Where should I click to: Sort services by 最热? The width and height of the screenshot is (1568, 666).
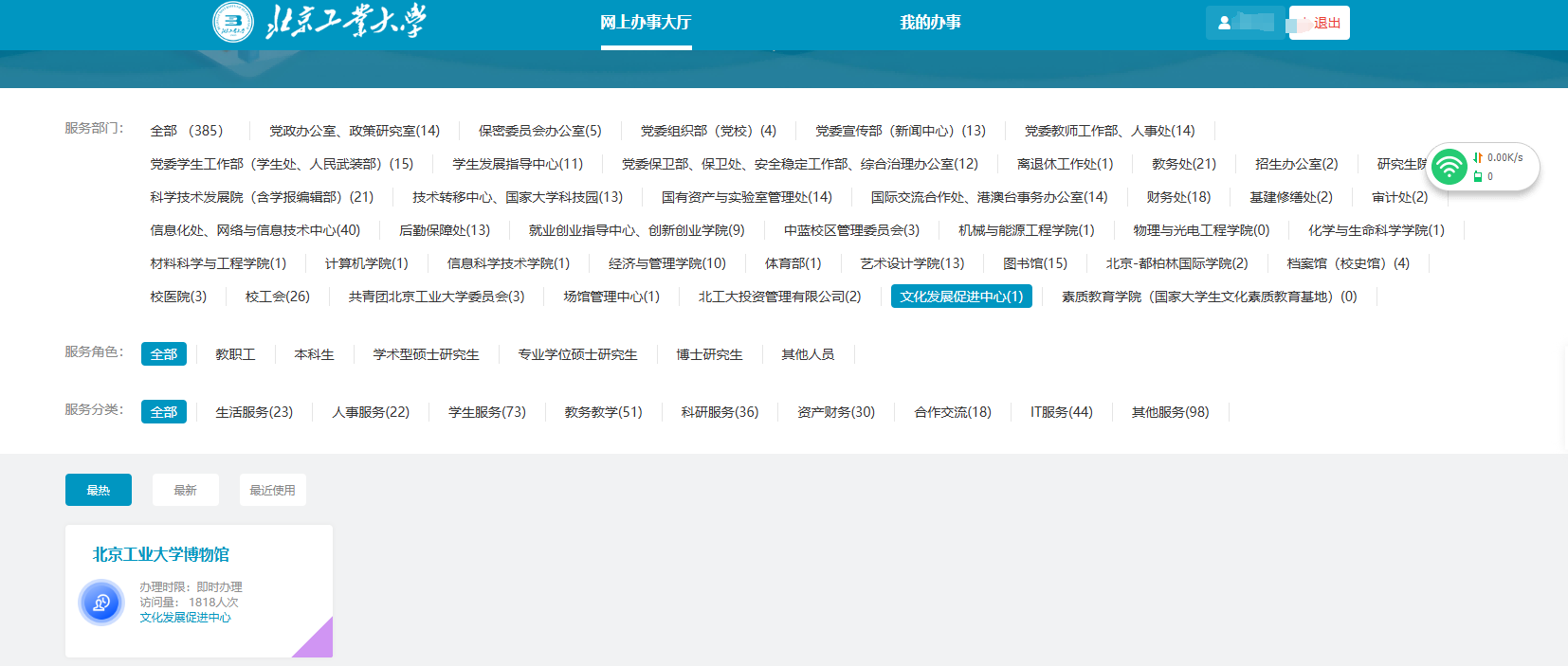click(99, 490)
